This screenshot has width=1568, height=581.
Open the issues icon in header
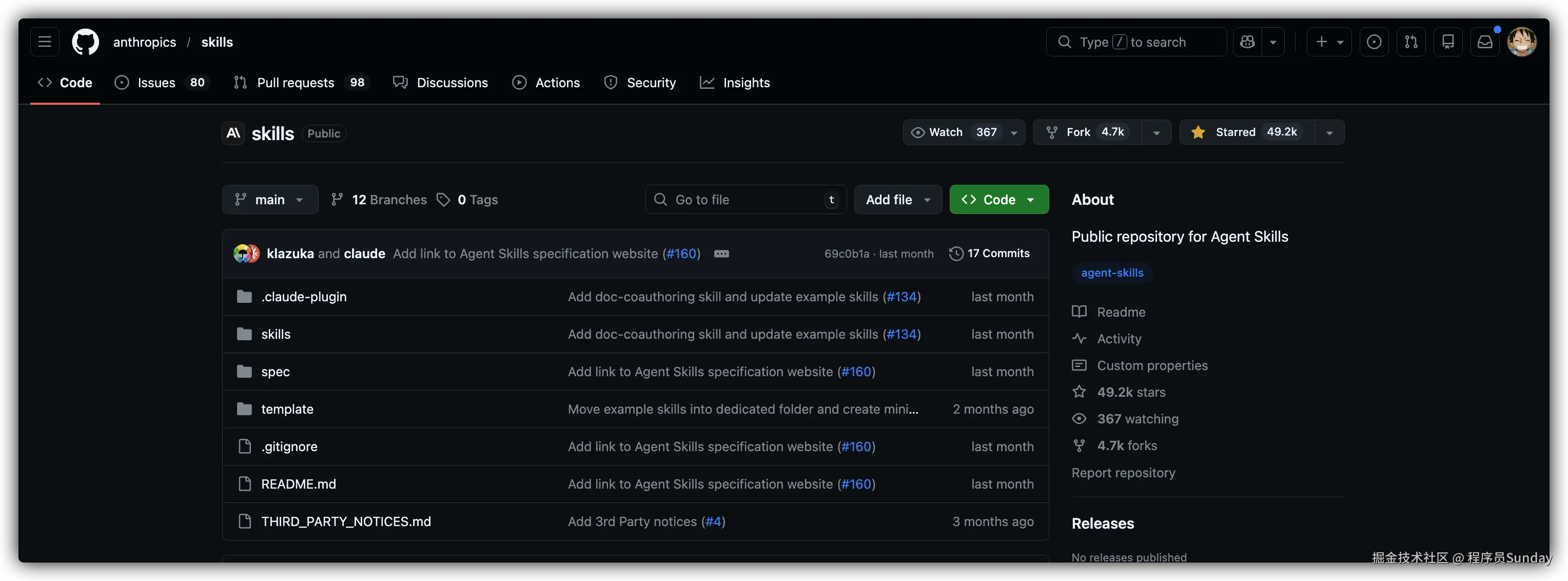pyautogui.click(x=1374, y=42)
